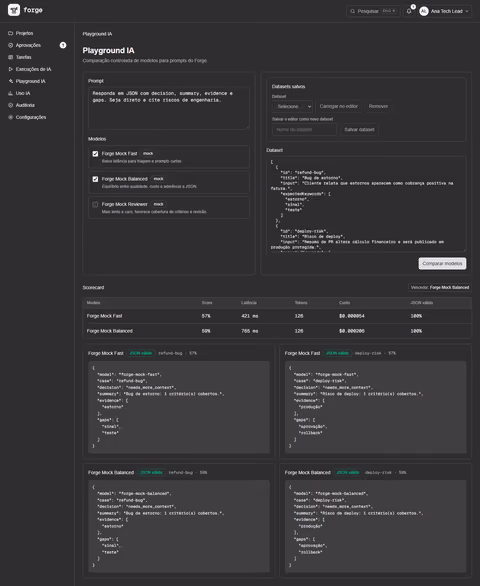Click the Playground IA breadcrumb
Image resolution: width=480 pixels, height=586 pixels.
click(97, 34)
